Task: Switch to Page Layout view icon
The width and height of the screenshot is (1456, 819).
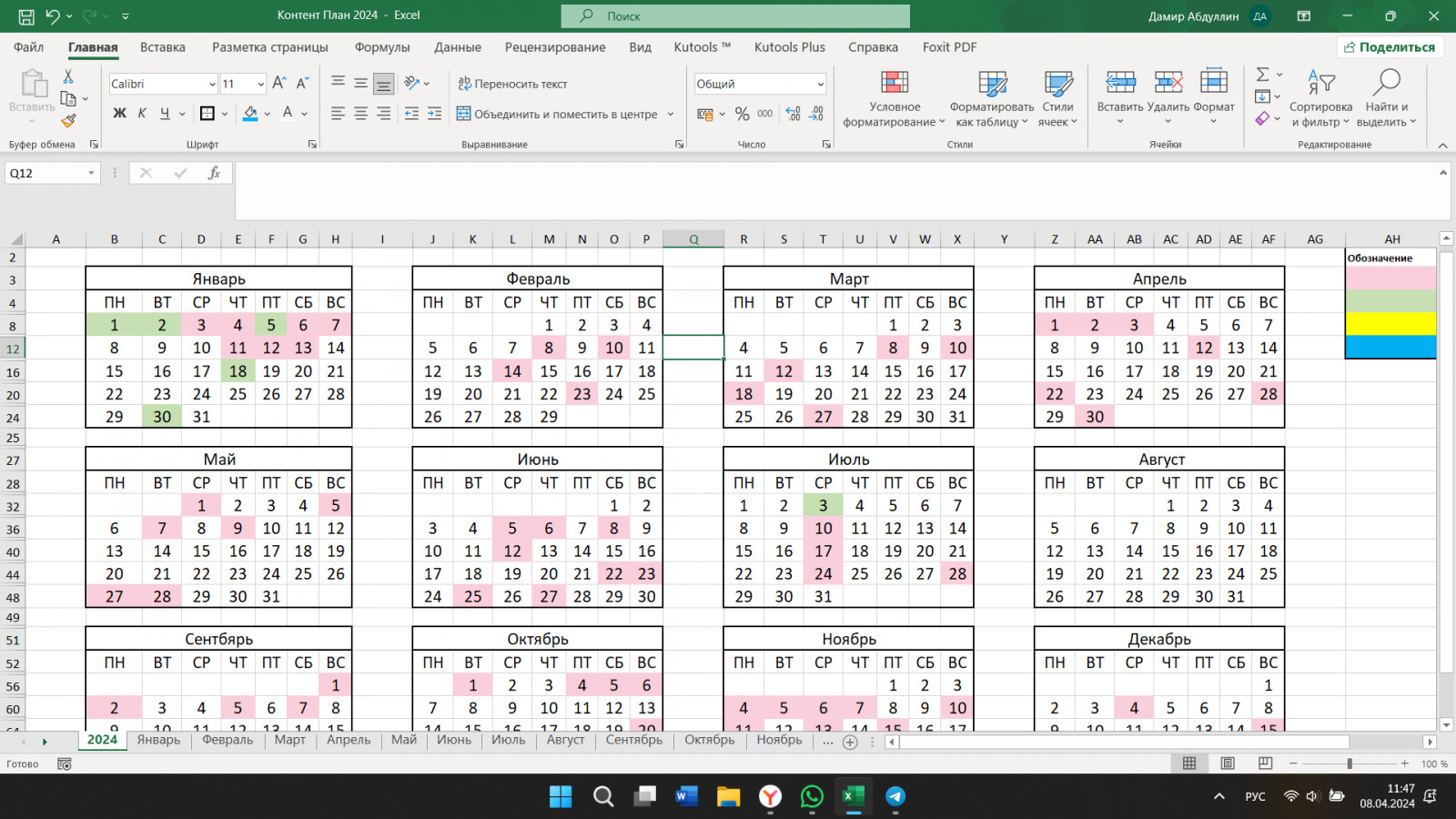Action: coord(1228,763)
